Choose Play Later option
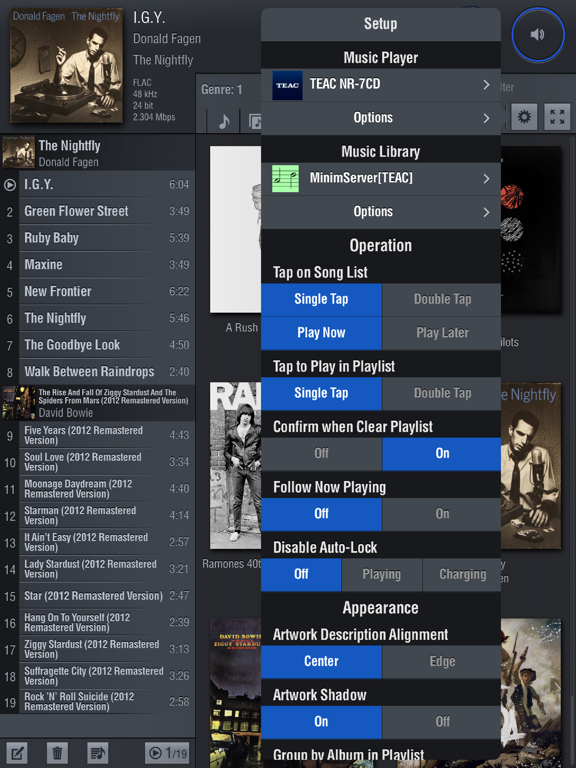Screen dimensions: 576x768 coord(442,333)
